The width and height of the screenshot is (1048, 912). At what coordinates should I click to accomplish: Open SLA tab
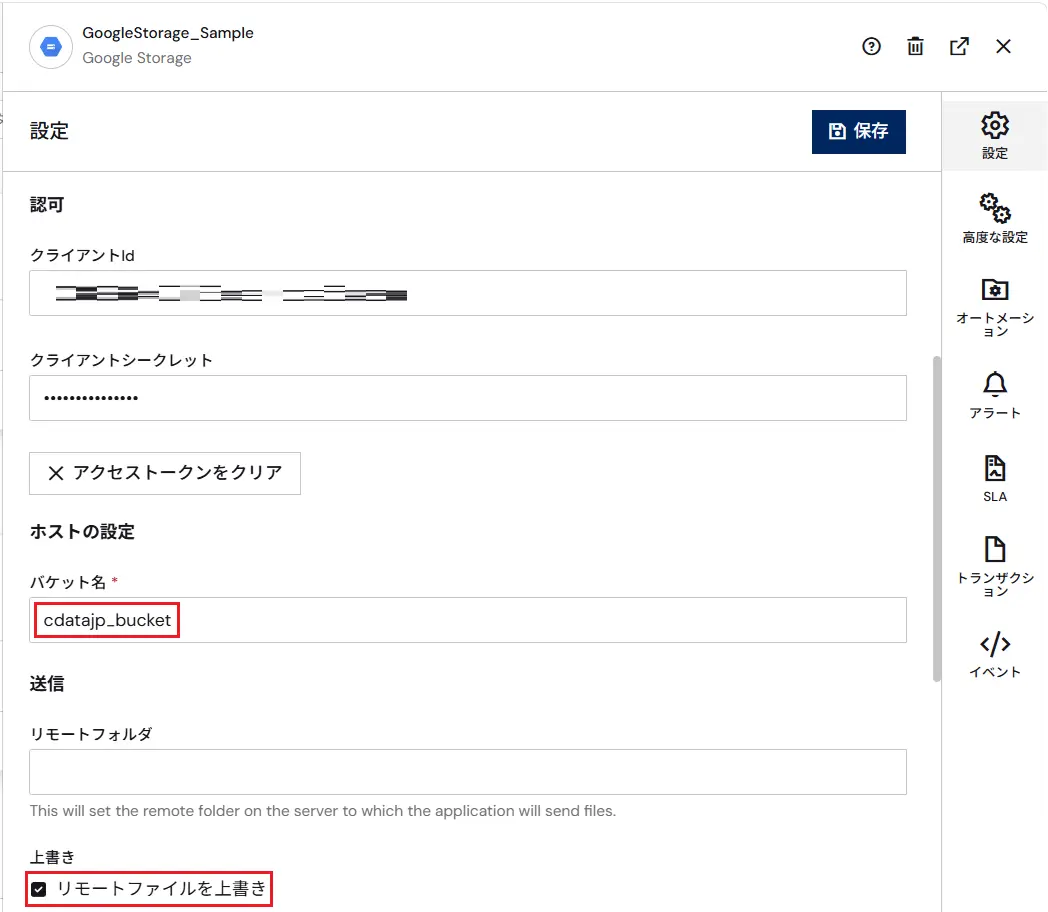pyautogui.click(x=995, y=478)
